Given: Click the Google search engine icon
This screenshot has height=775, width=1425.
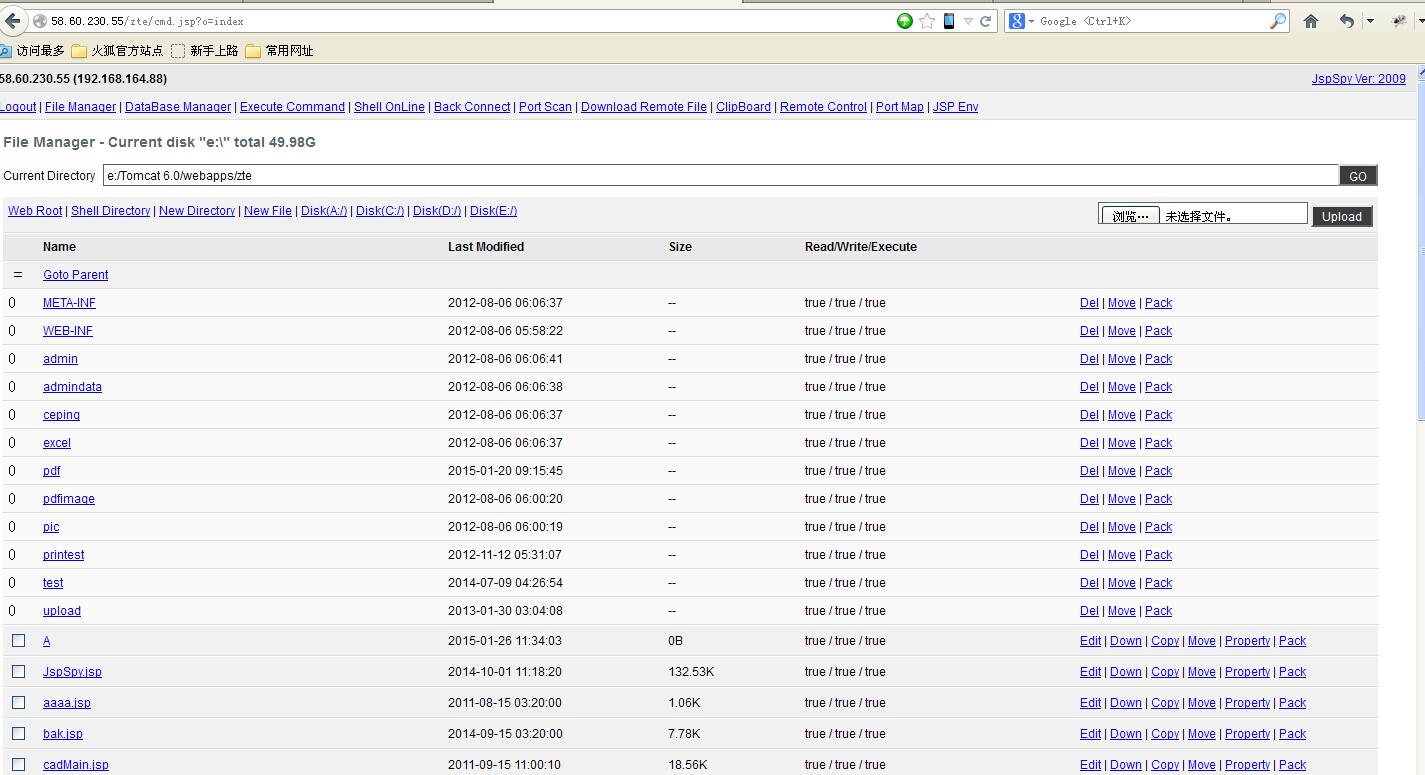Looking at the screenshot, I should (x=1016, y=21).
